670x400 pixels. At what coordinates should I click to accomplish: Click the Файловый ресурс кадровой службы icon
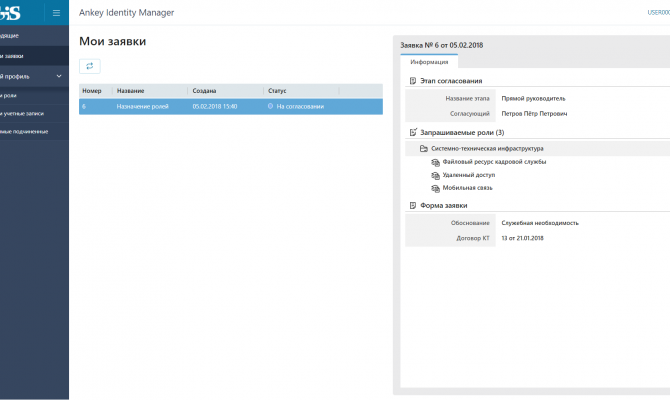[x=435, y=161]
